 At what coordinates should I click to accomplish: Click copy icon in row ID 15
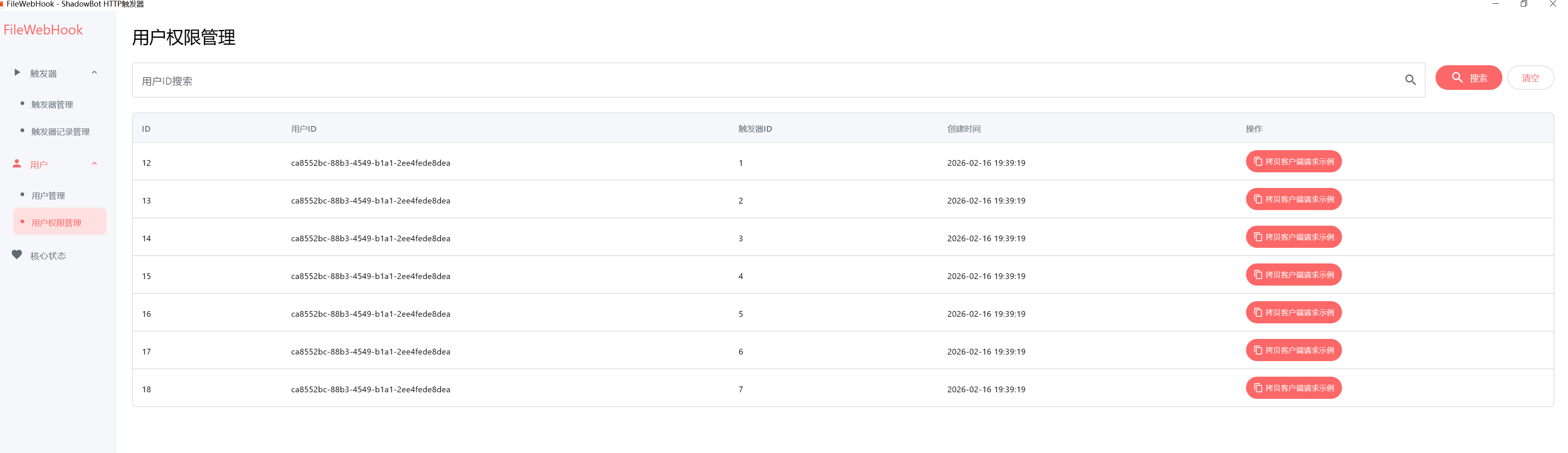[x=1258, y=275]
